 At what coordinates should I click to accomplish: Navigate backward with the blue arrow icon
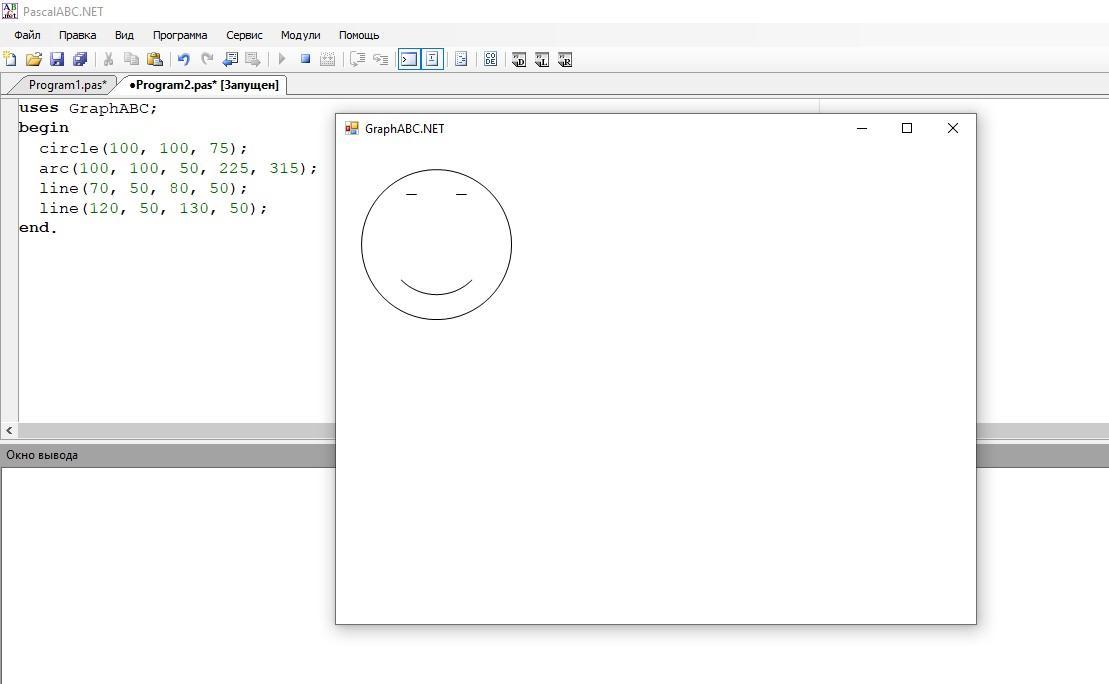click(230, 59)
